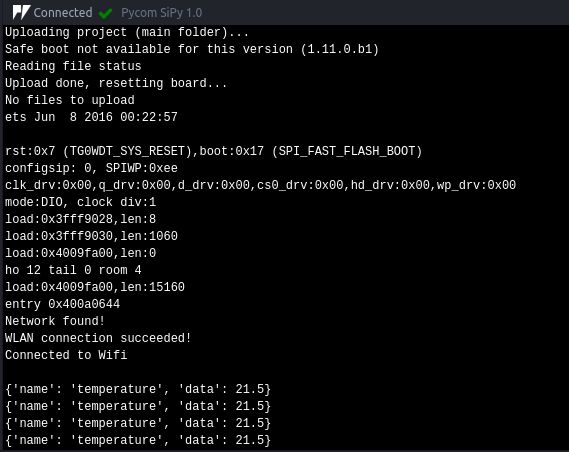Click the 'Network found!' output line
The height and width of the screenshot is (452, 569).
tap(55, 321)
